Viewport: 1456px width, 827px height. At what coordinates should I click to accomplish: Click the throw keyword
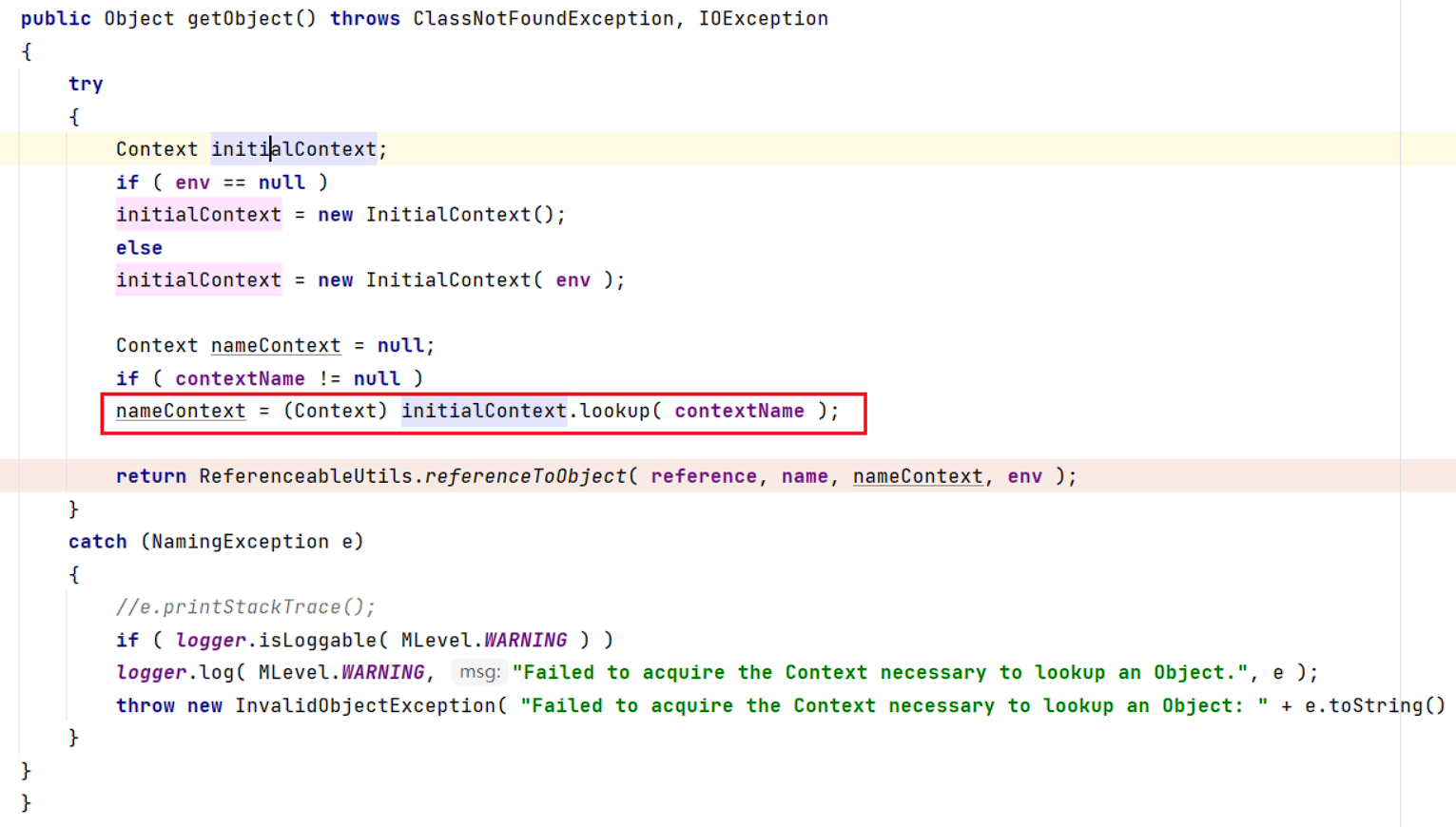(x=146, y=706)
